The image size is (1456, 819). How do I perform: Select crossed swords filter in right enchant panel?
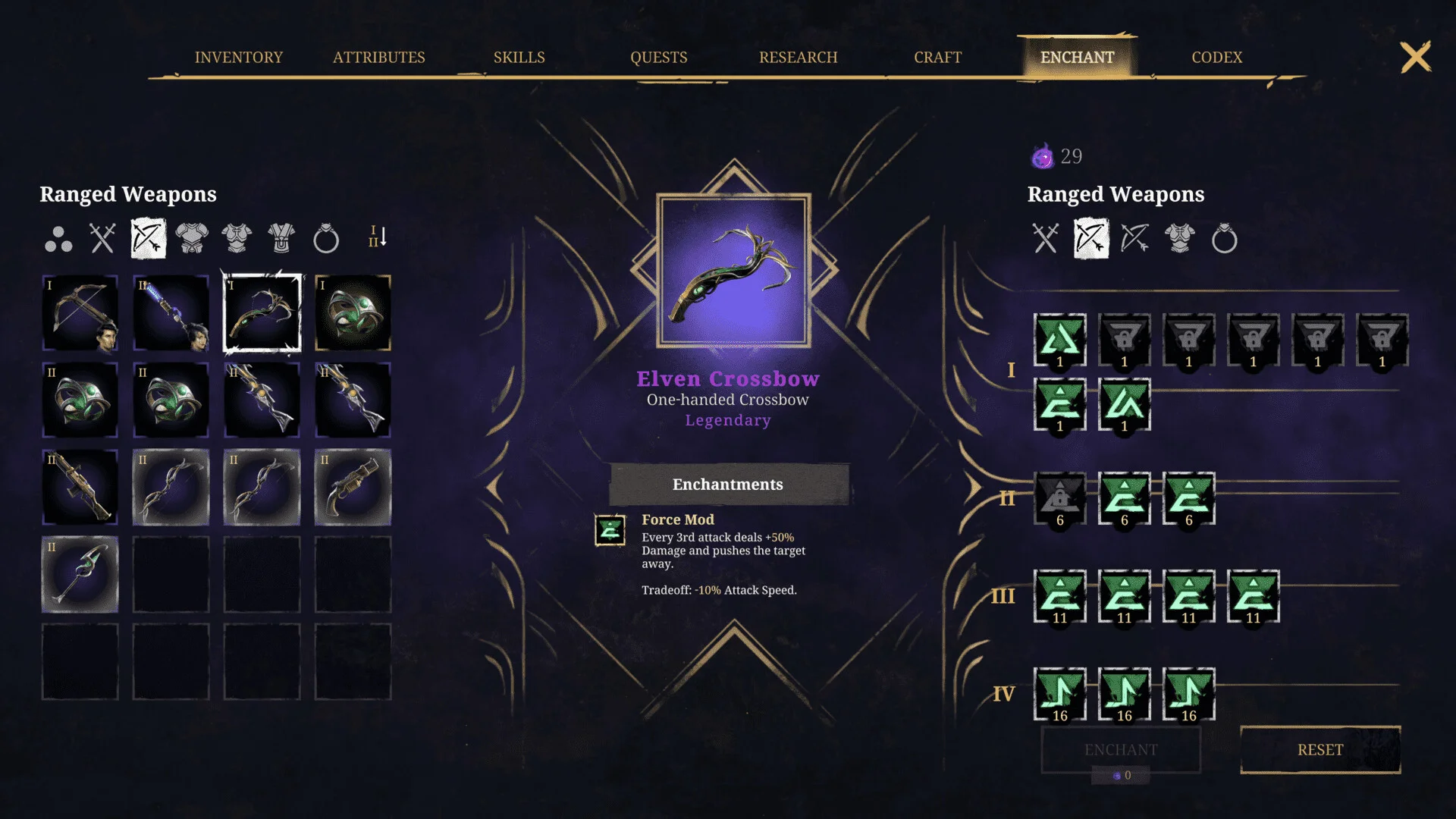tap(1046, 239)
